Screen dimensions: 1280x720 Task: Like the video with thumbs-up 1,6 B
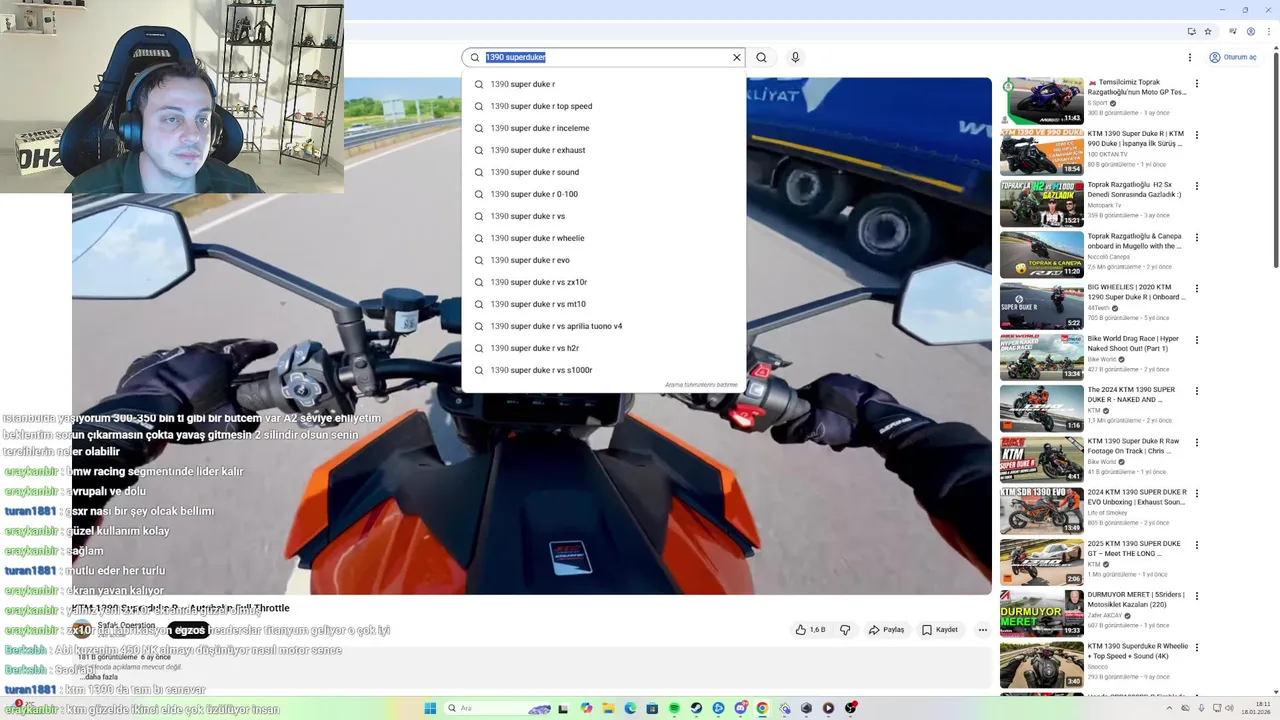pyautogui.click(x=810, y=630)
